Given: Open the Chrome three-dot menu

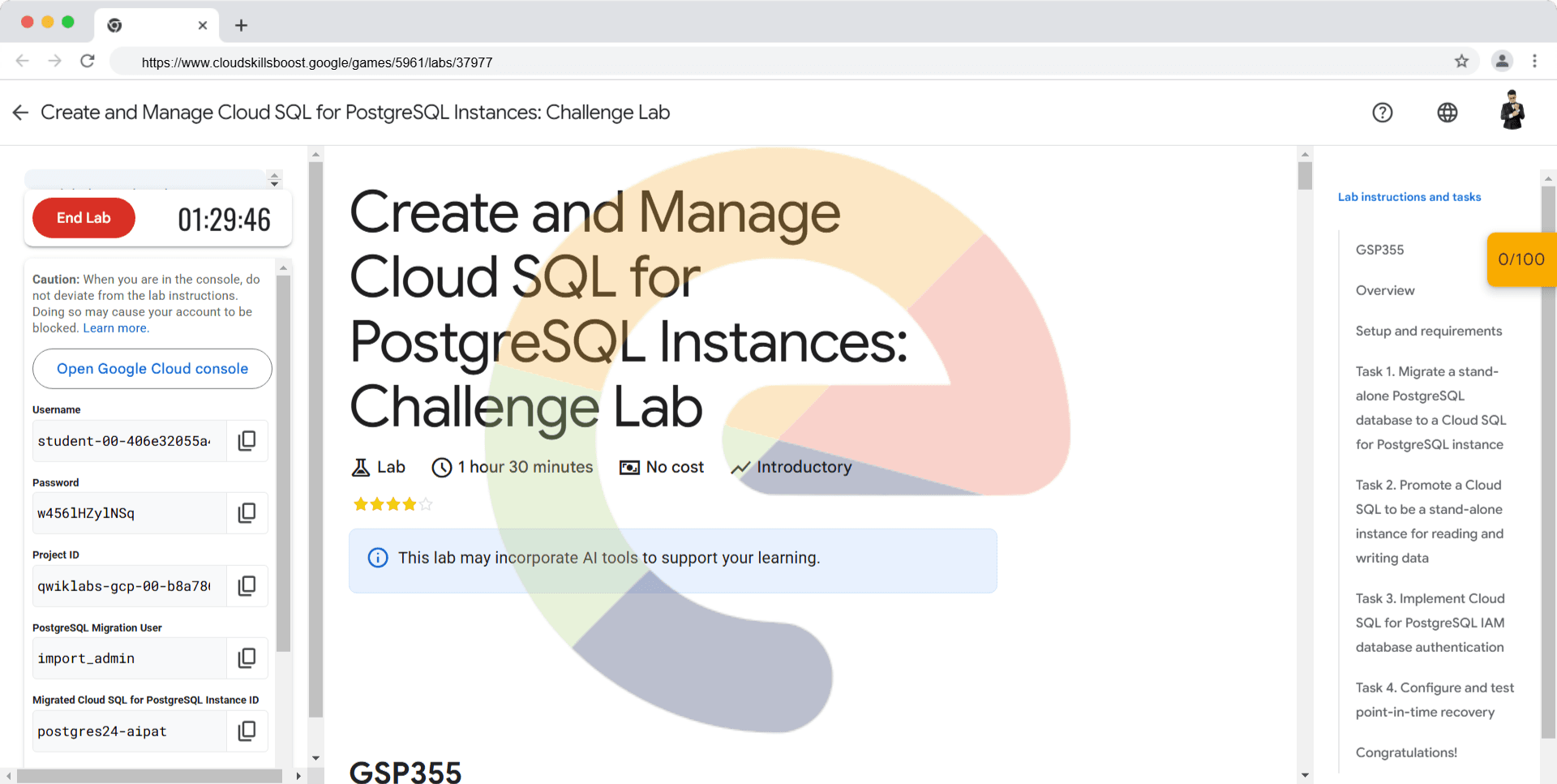Looking at the screenshot, I should click(x=1534, y=62).
